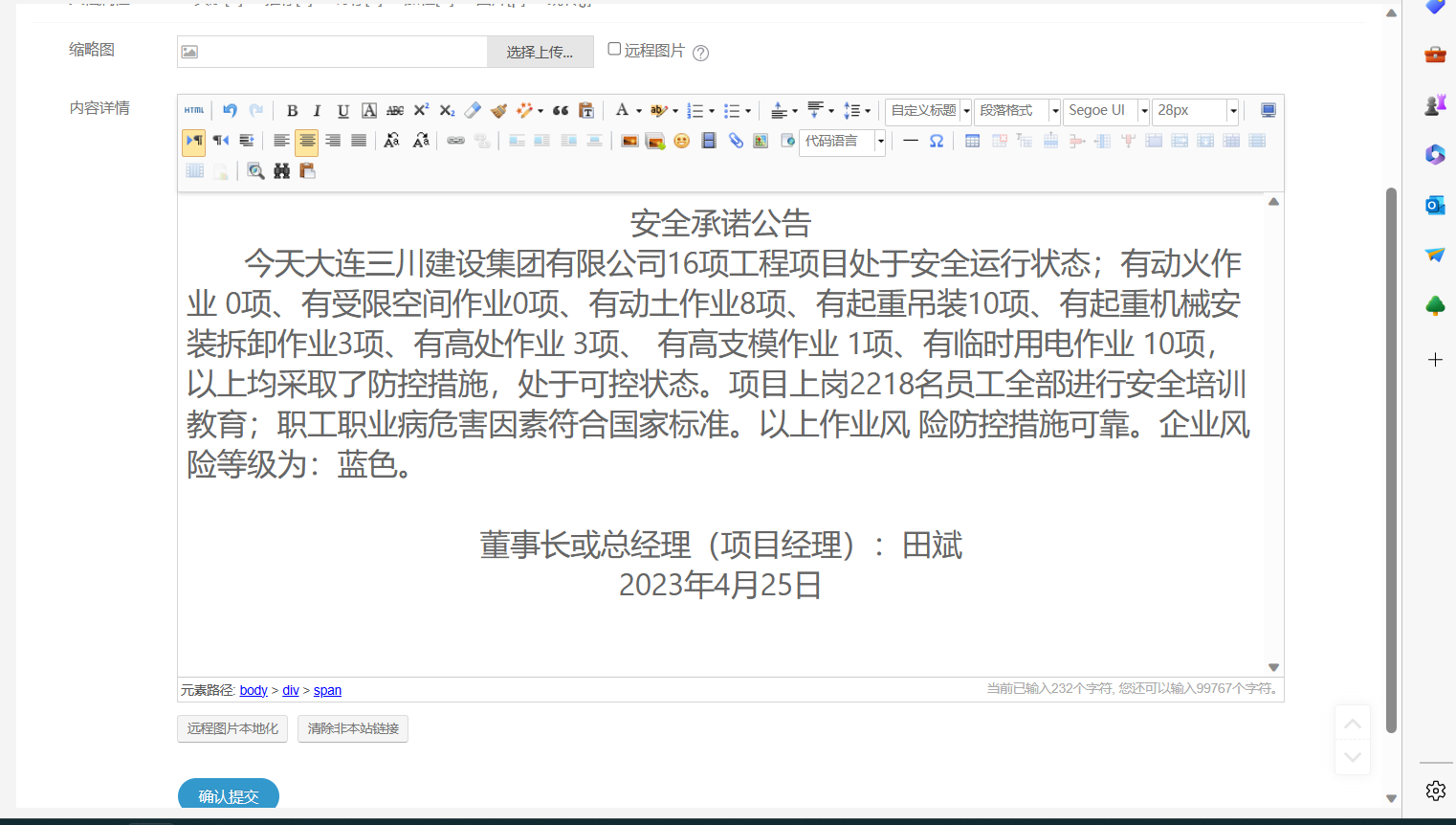Open multiple image upload dialog
The image size is (1456, 825).
pyautogui.click(x=655, y=142)
